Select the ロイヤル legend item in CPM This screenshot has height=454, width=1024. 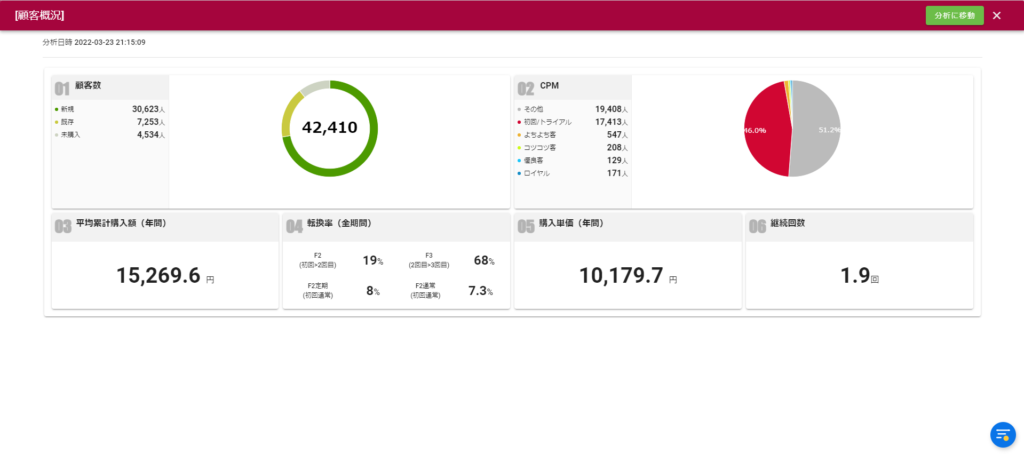pos(535,173)
